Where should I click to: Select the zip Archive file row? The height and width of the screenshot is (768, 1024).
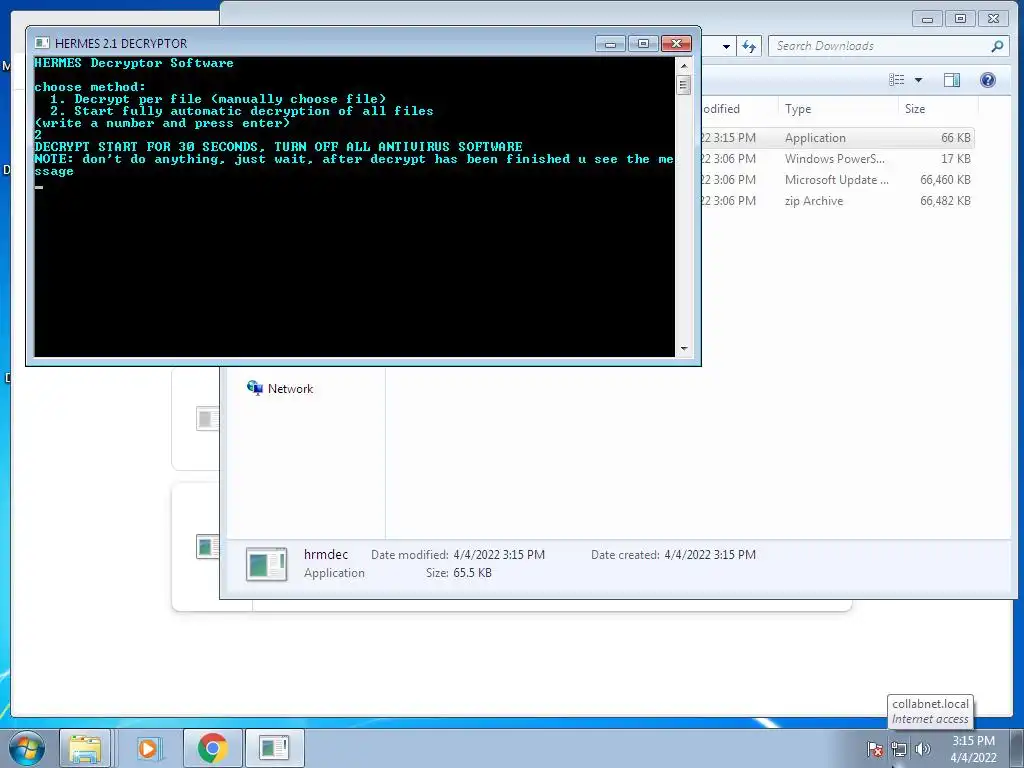click(x=837, y=200)
